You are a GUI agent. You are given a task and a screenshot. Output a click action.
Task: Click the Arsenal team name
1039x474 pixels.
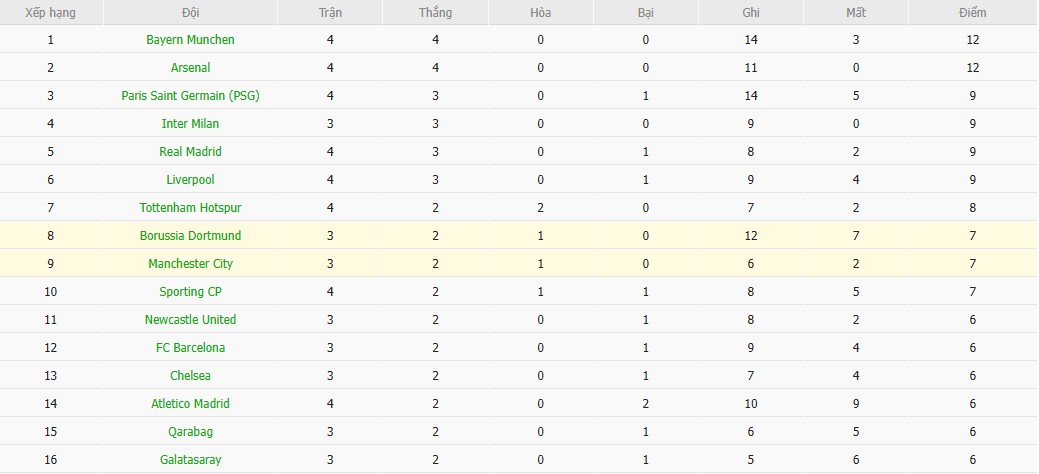click(190, 68)
